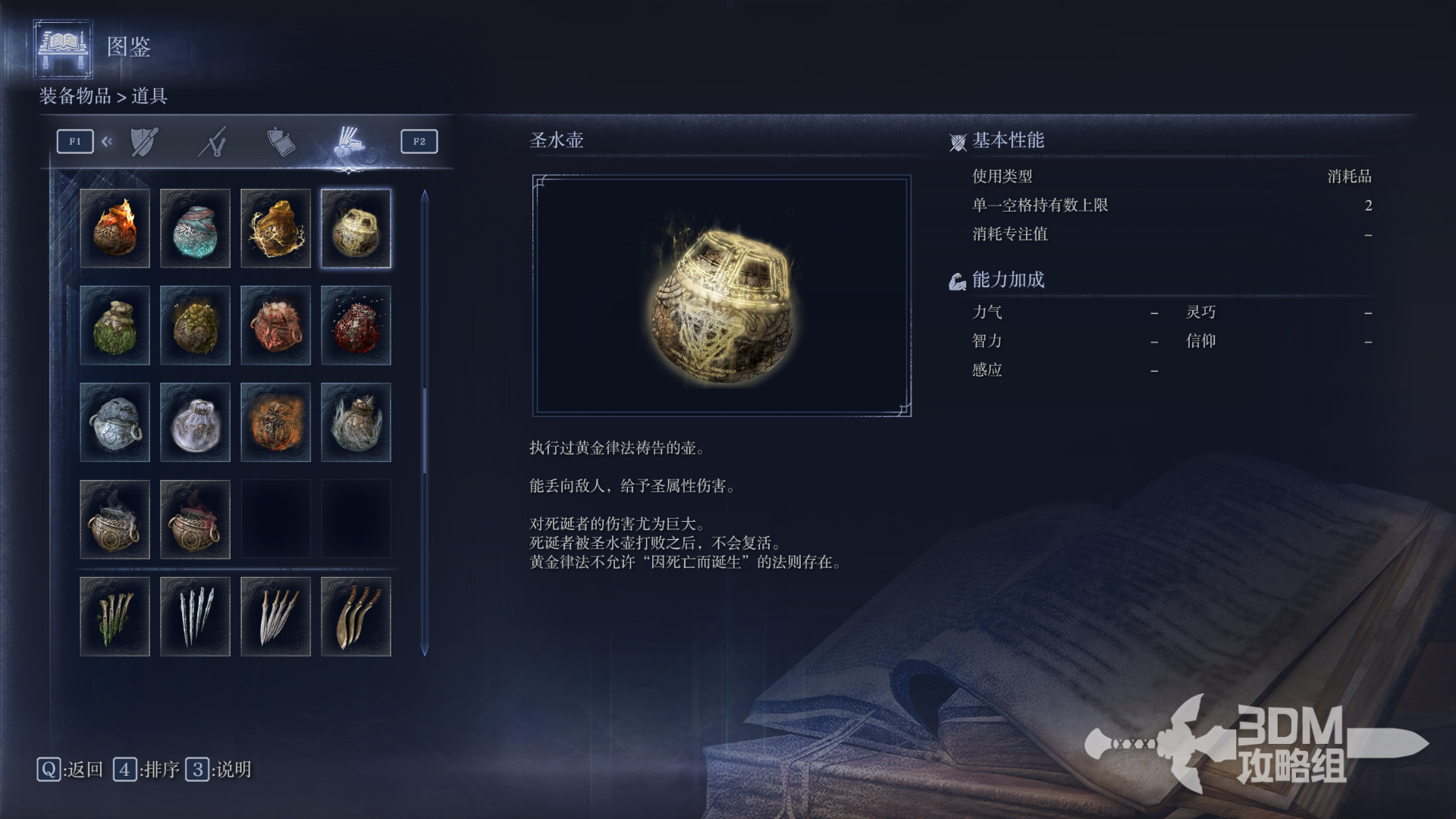Click the double chevron left arrow
1456x819 pixels.
click(107, 141)
